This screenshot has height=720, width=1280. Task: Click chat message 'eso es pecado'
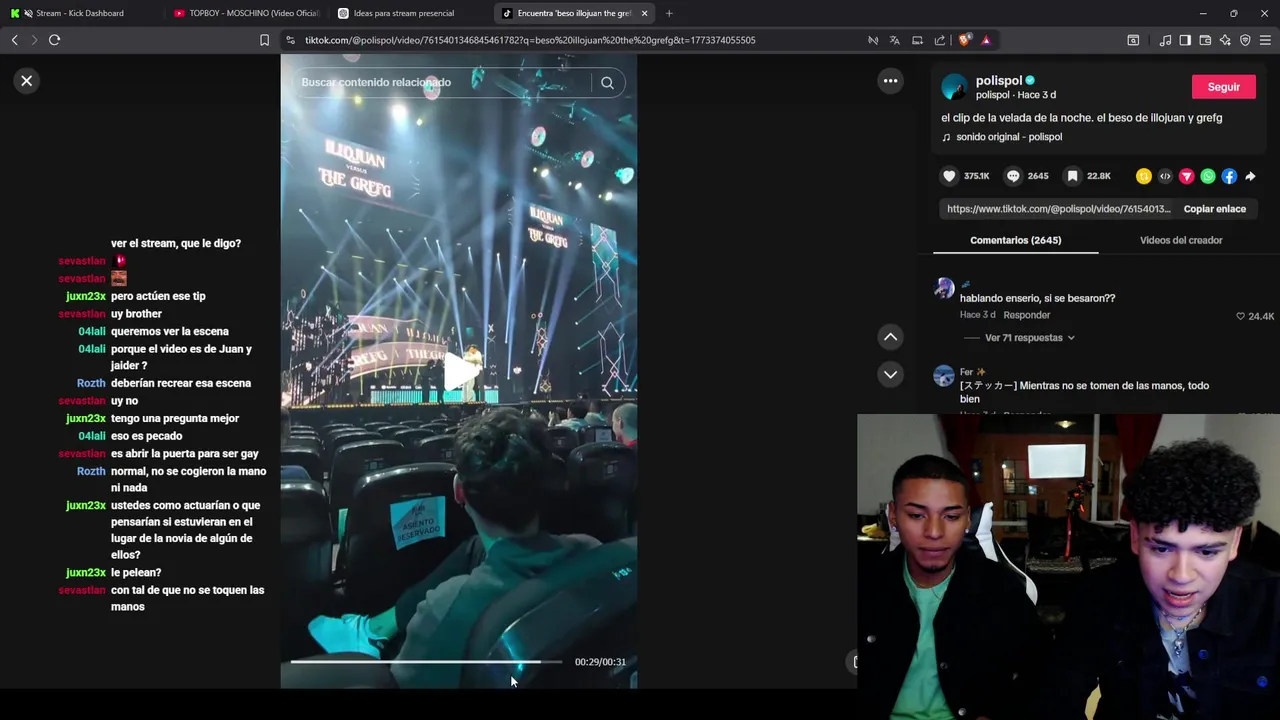[x=146, y=436]
